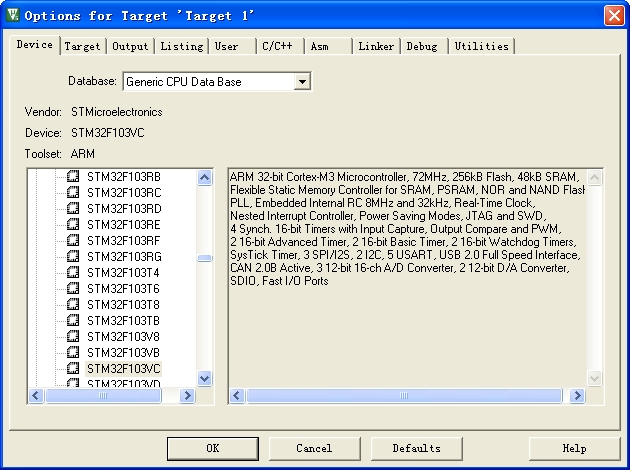This screenshot has height=470, width=630.
Task: Click description pane horizontal scrollbar thumb
Action: (404, 396)
